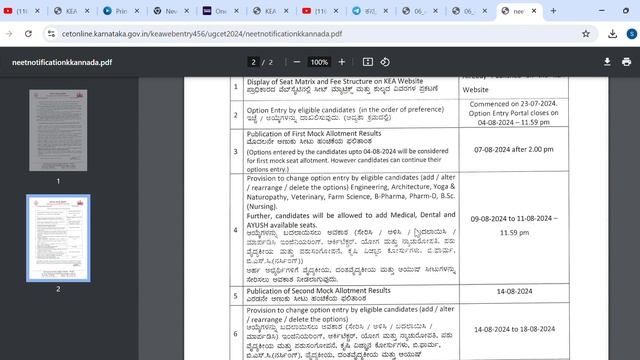Close the active neetnotification tab

(x=534, y=11)
